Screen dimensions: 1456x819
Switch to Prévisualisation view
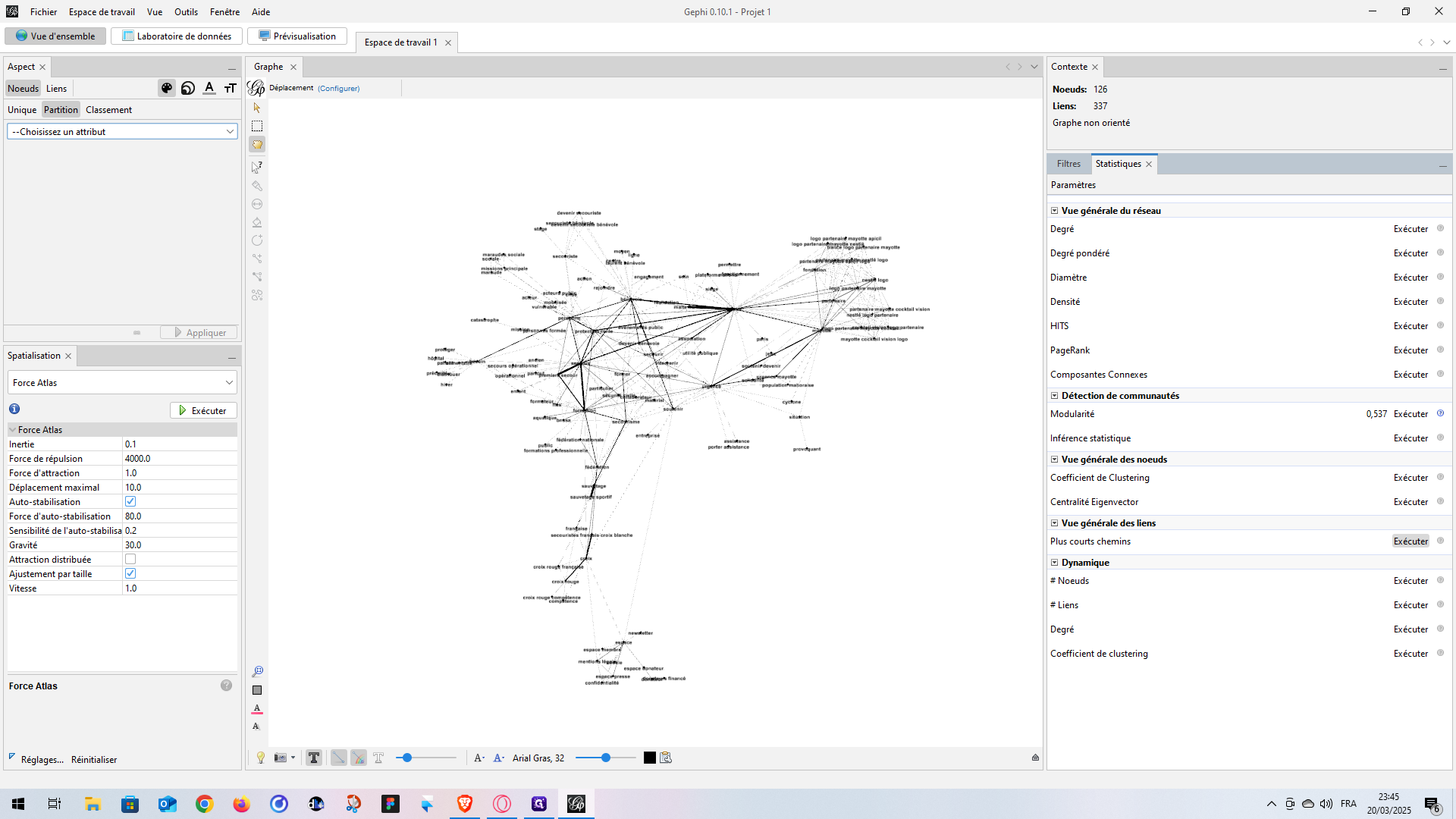click(297, 36)
